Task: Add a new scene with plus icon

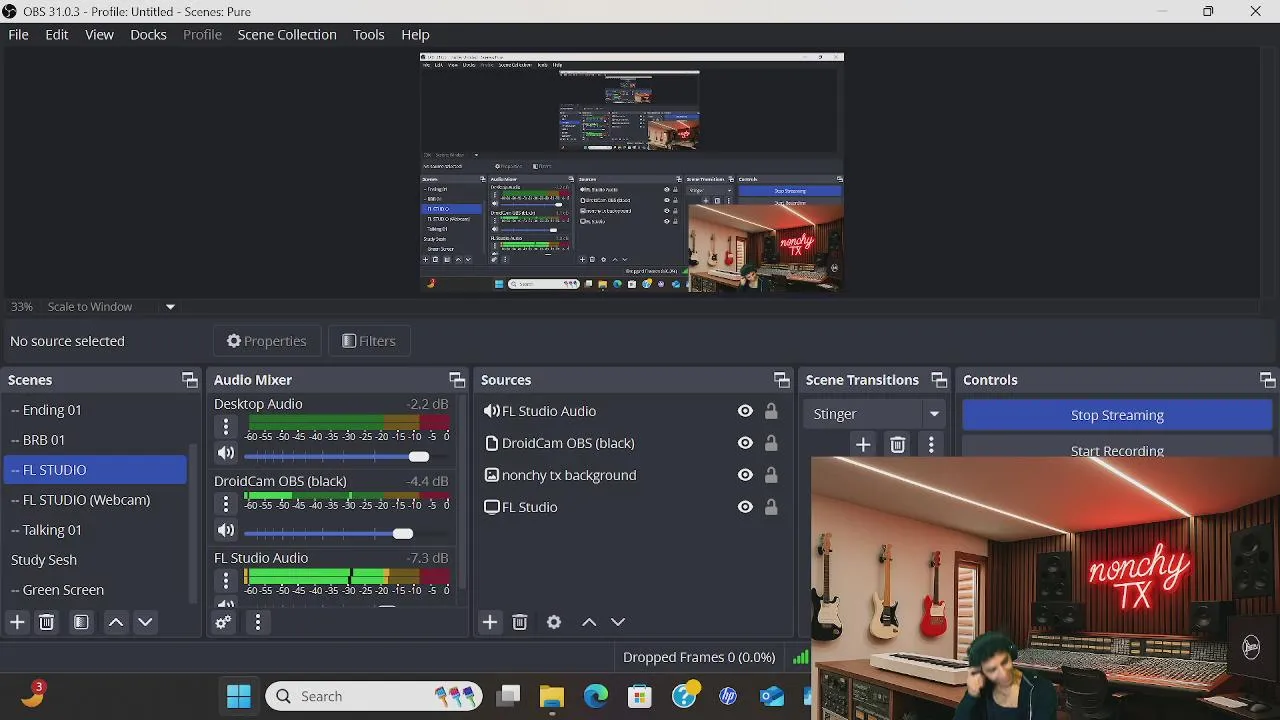Action: pyautogui.click(x=17, y=622)
